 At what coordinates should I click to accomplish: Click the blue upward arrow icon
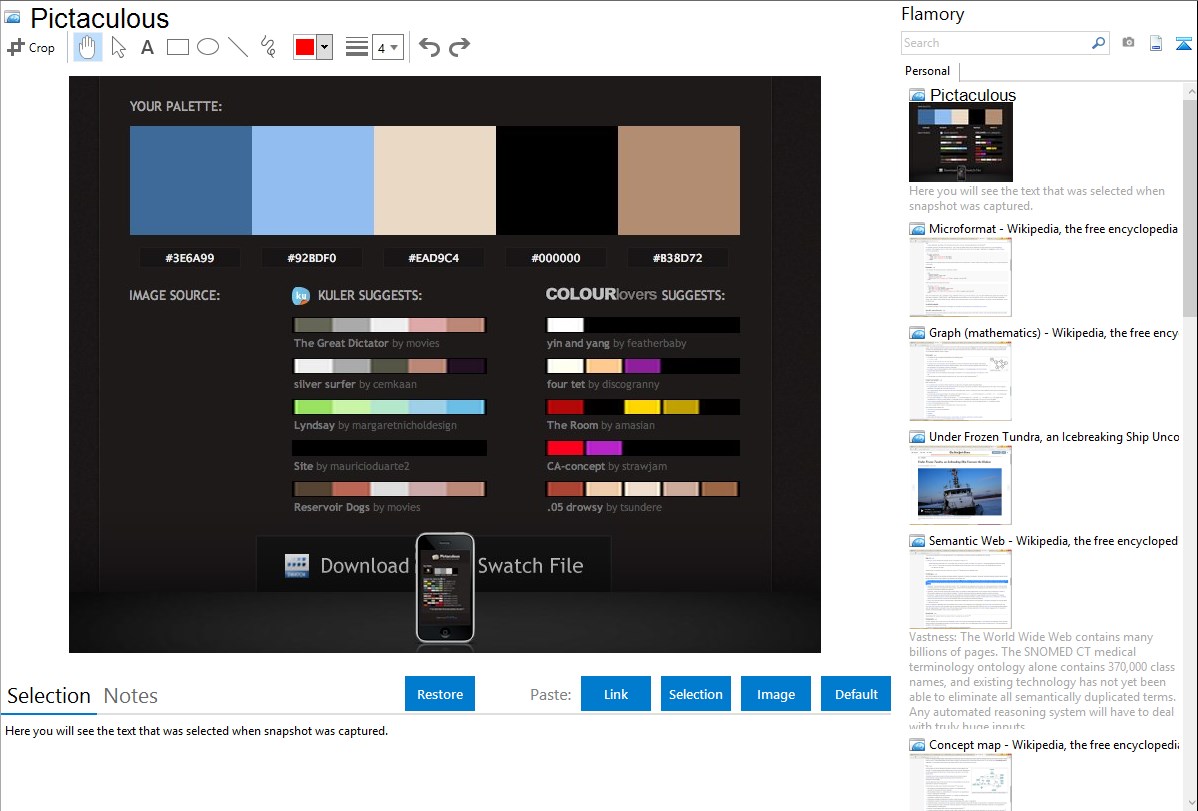pyautogui.click(x=1183, y=43)
